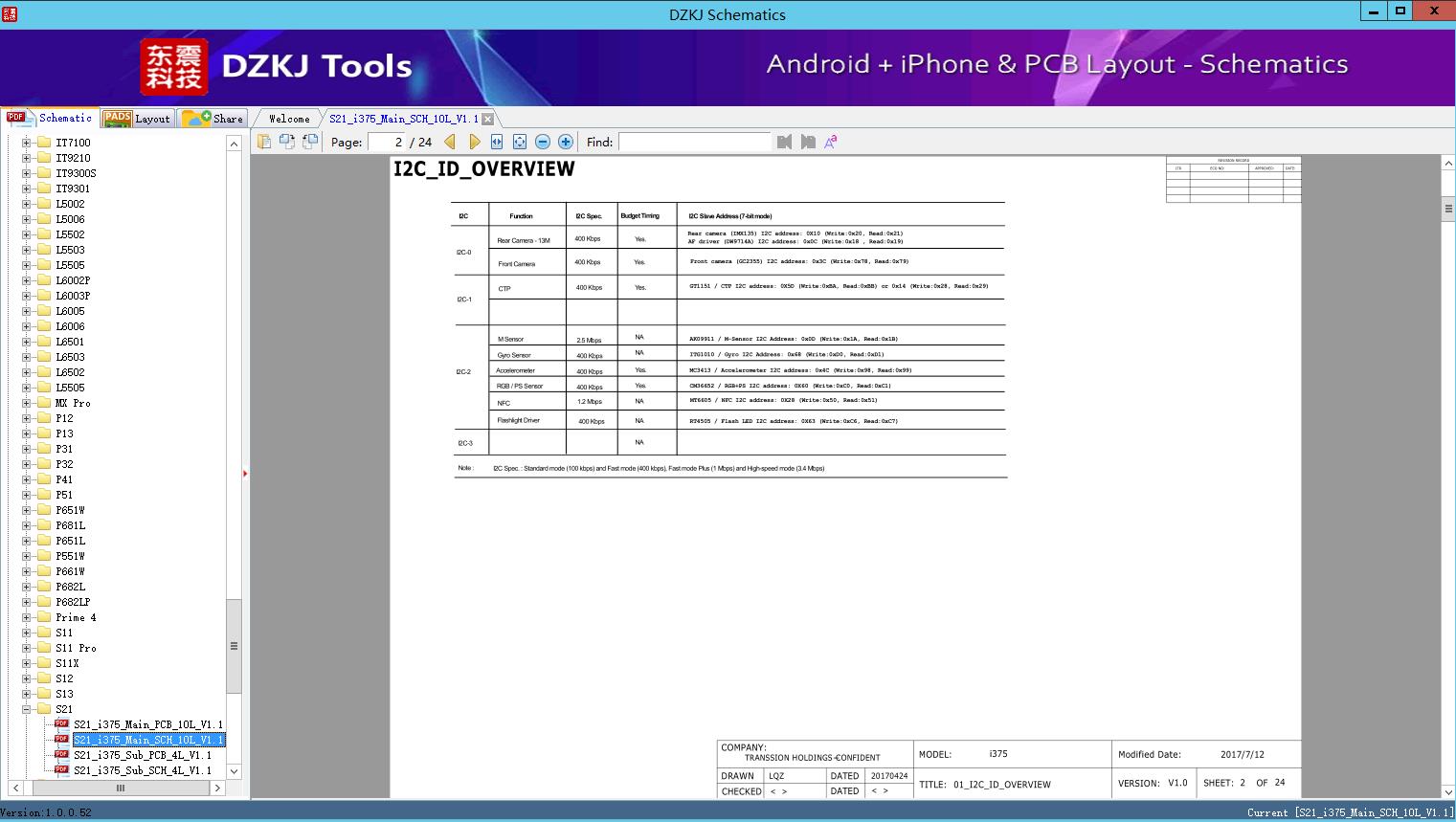Click the page number input field

(x=387, y=142)
